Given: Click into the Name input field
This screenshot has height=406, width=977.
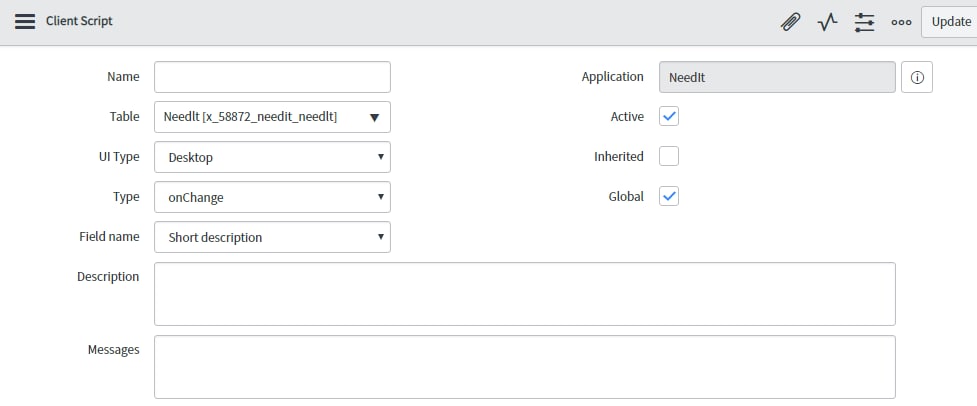Looking at the screenshot, I should (272, 77).
